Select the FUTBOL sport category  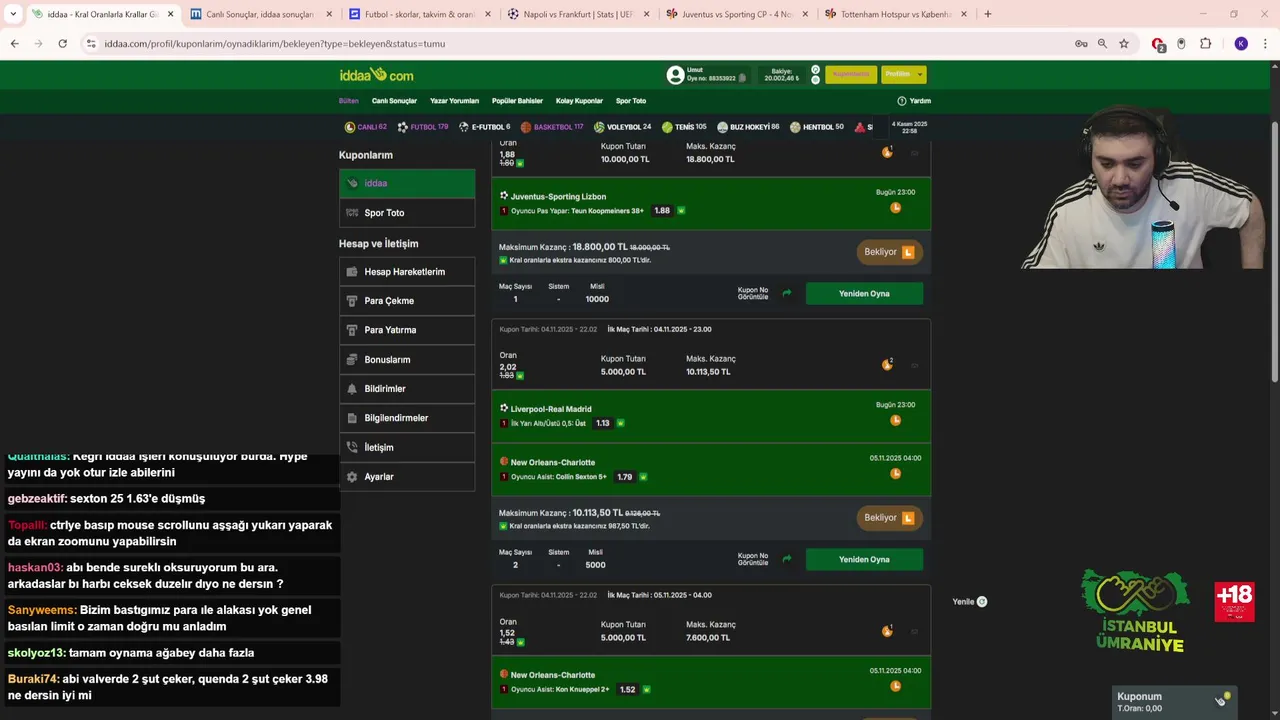click(423, 127)
